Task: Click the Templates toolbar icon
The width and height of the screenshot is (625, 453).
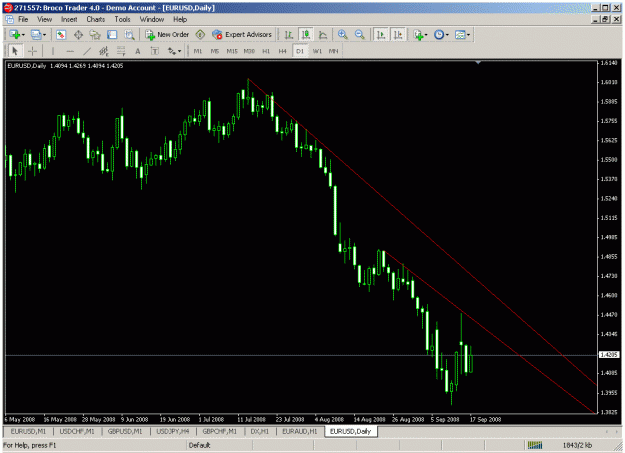Action: click(x=460, y=35)
